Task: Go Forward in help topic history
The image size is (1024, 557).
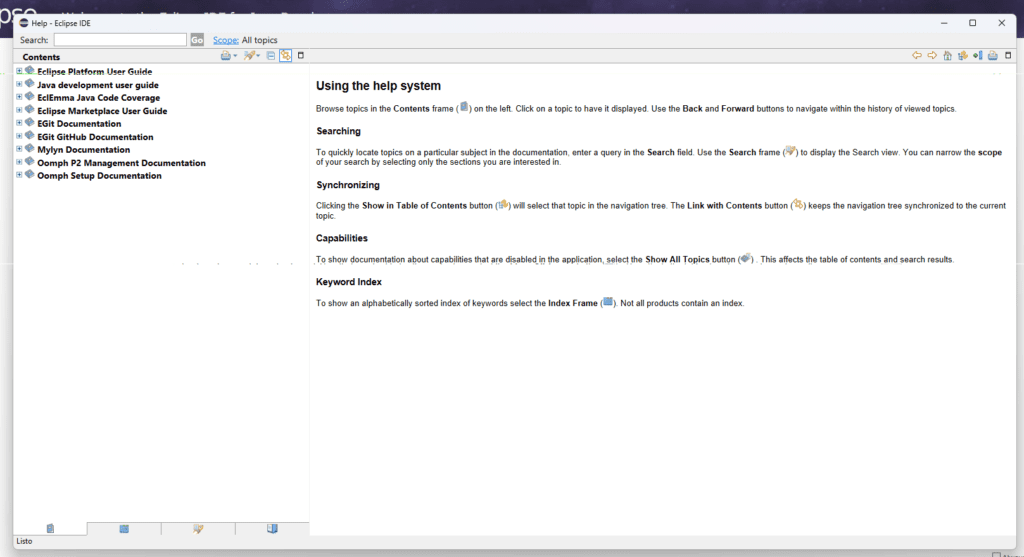Action: coord(932,56)
